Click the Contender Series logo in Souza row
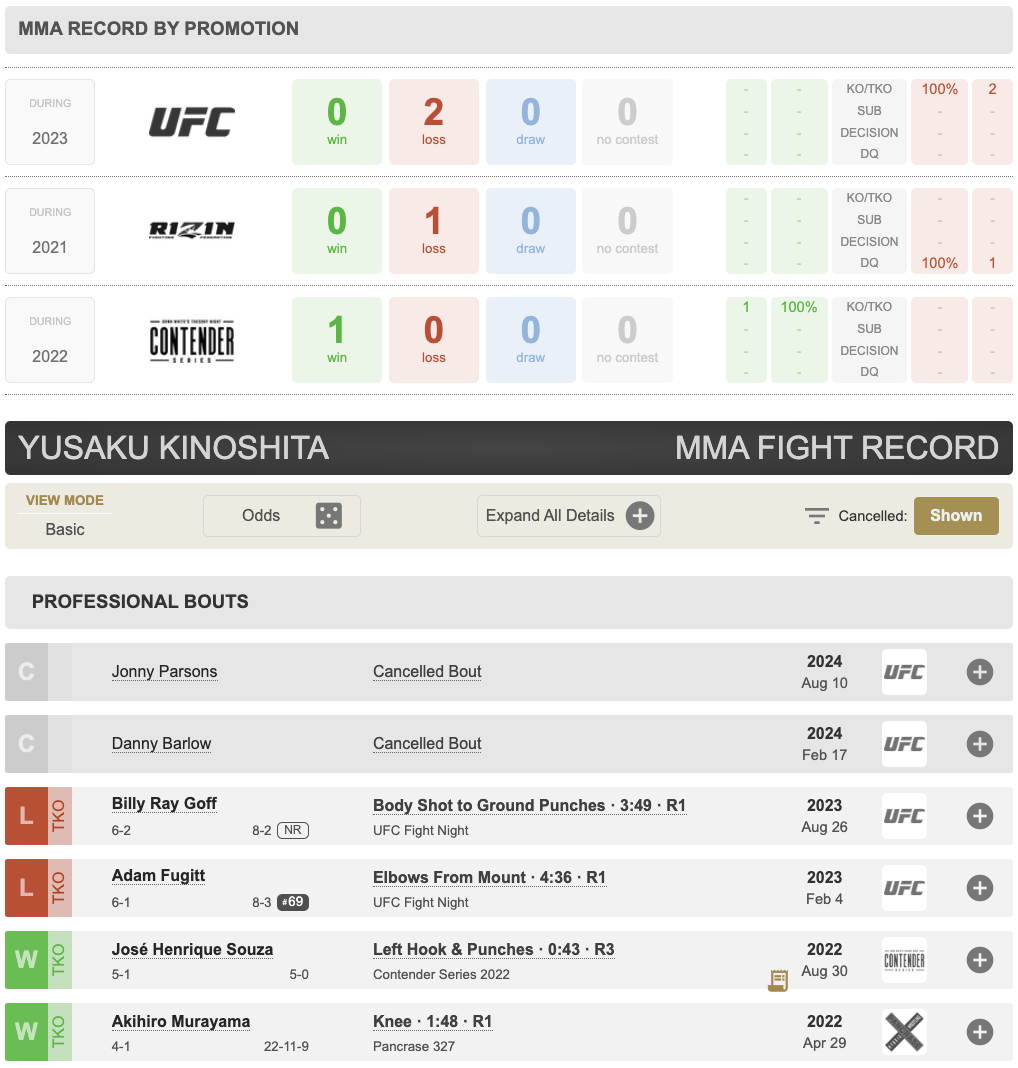This screenshot has height=1068, width=1018. (904, 960)
